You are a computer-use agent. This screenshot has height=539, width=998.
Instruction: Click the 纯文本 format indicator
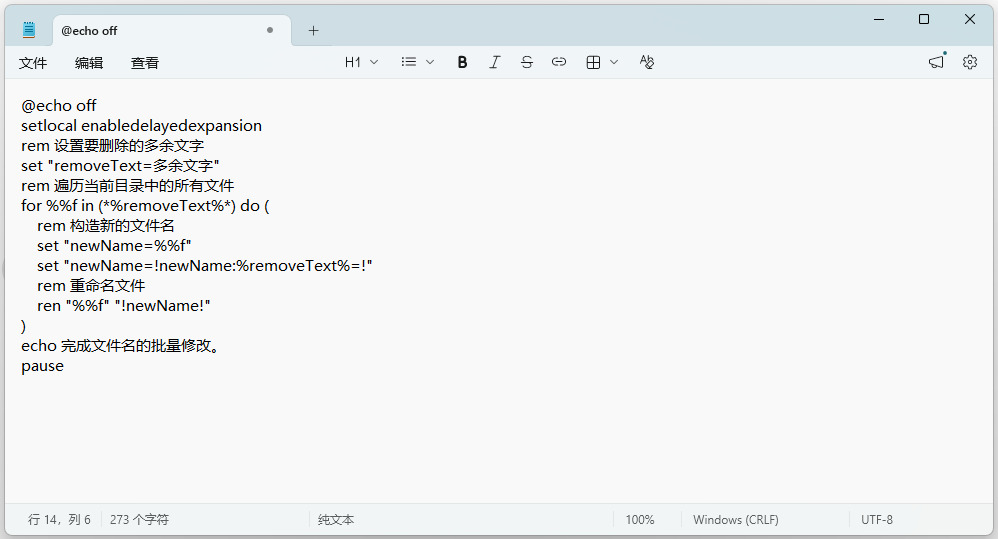(336, 520)
